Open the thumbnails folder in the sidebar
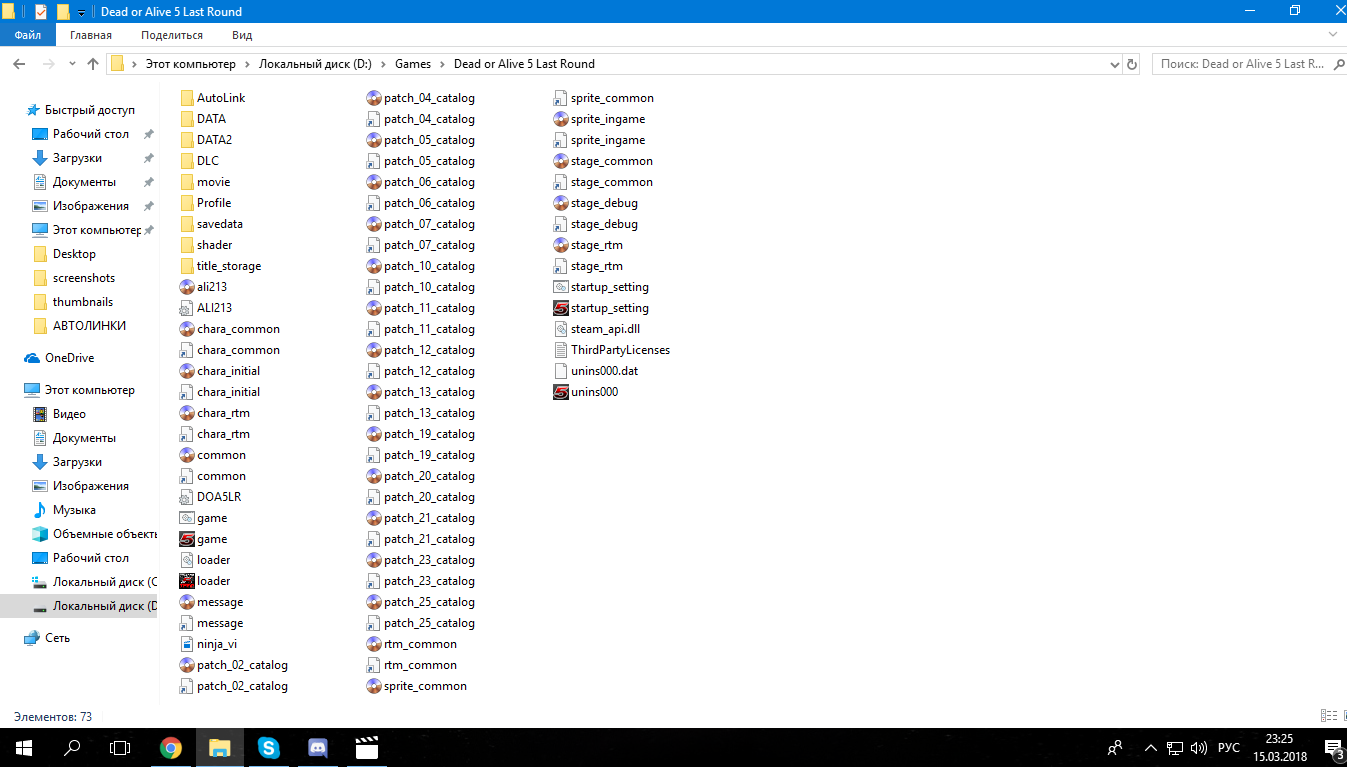Image resolution: width=1347 pixels, height=767 pixels. tap(83, 302)
